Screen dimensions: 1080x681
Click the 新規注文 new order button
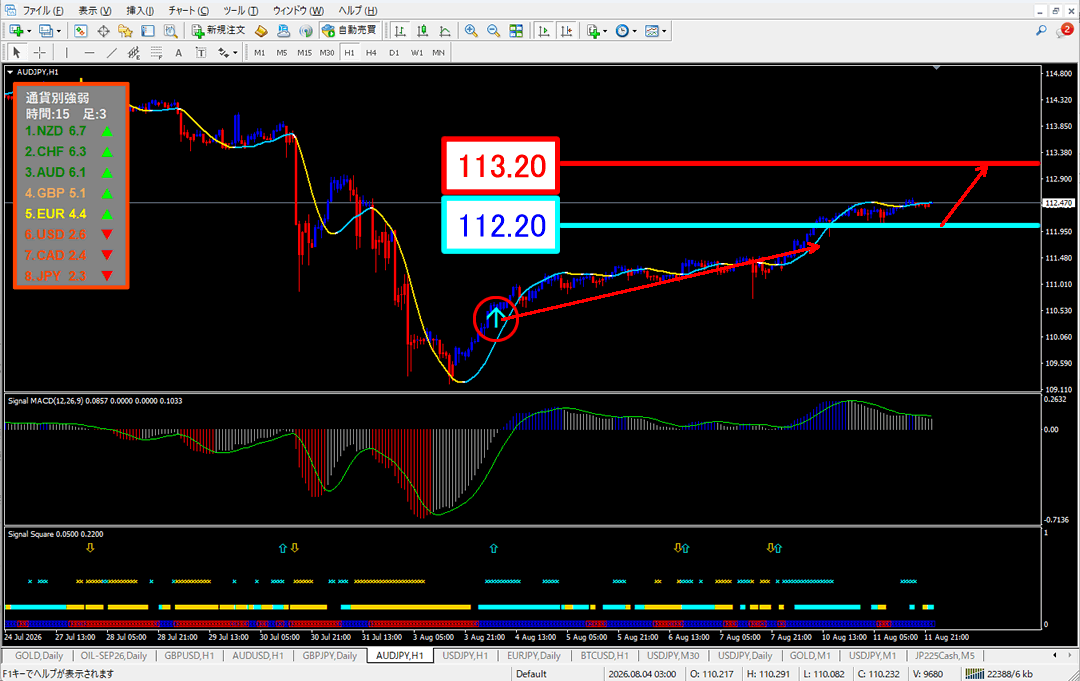[x=219, y=31]
